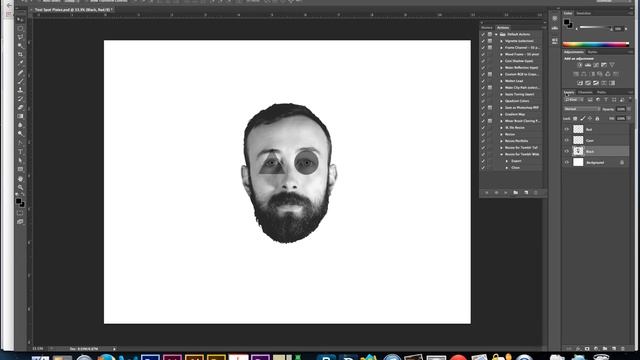Toggle checkmark for Molten Lead action
The height and width of the screenshot is (360, 640).
click(483, 81)
